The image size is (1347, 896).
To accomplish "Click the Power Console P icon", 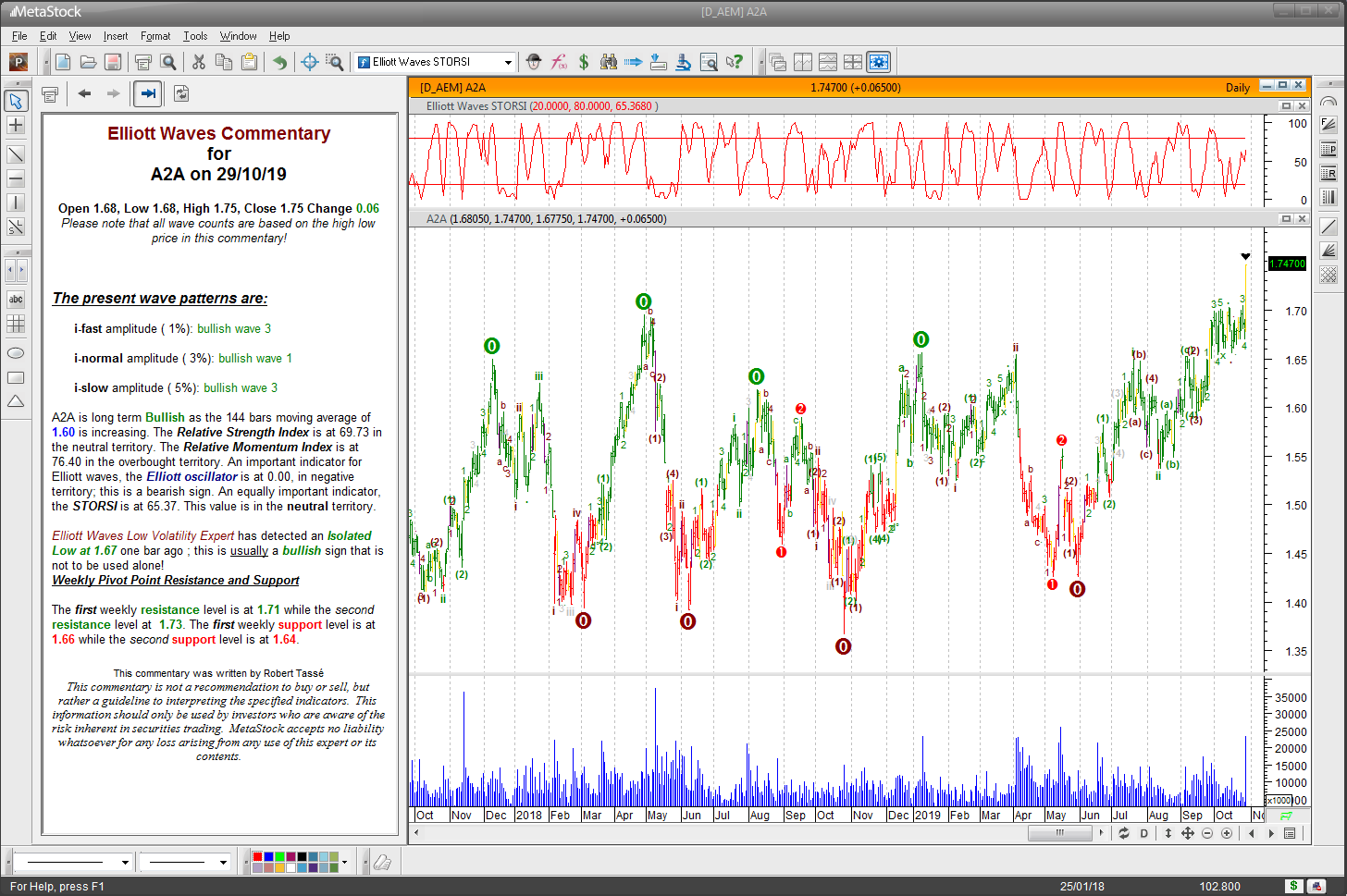I will pyautogui.click(x=18, y=62).
